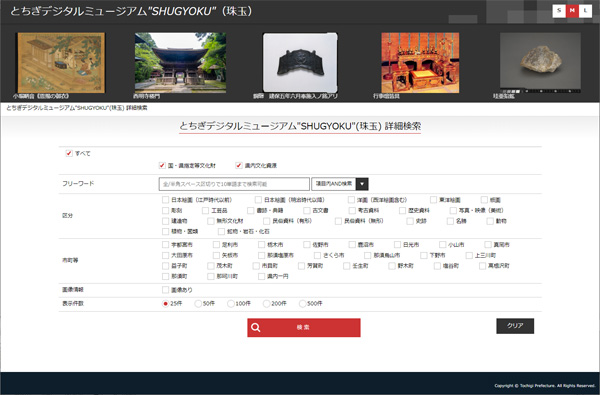The width and height of the screenshot is (600, 395).
Task: Check 宇都宮市 city
Action: (x=165, y=245)
